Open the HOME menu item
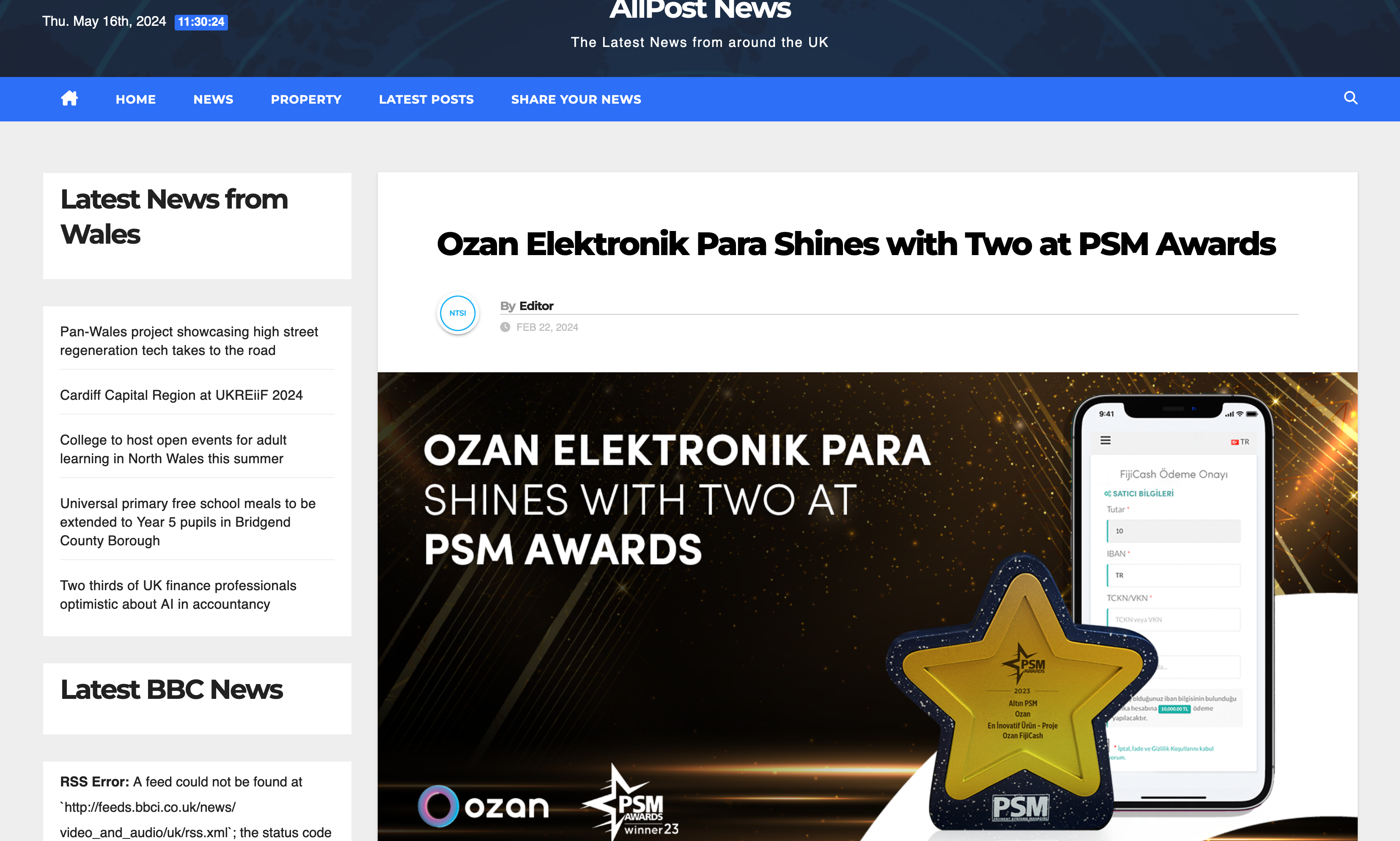Image resolution: width=1400 pixels, height=841 pixels. click(135, 99)
